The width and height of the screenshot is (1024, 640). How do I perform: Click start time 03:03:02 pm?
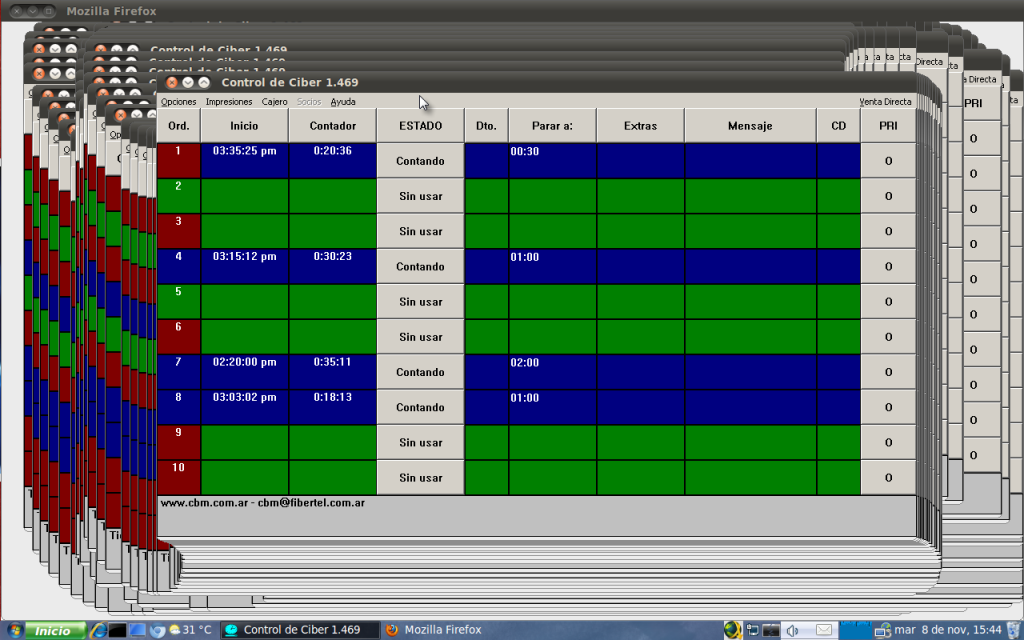pyautogui.click(x=244, y=398)
